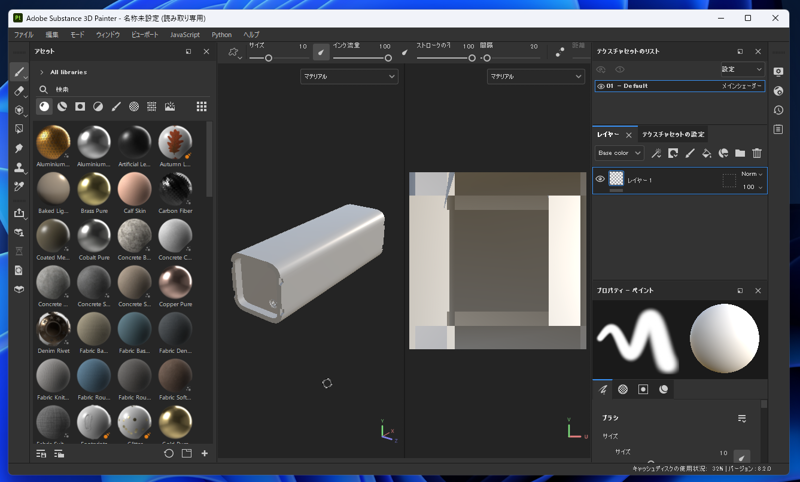Delete layer with trash icon

[757, 153]
